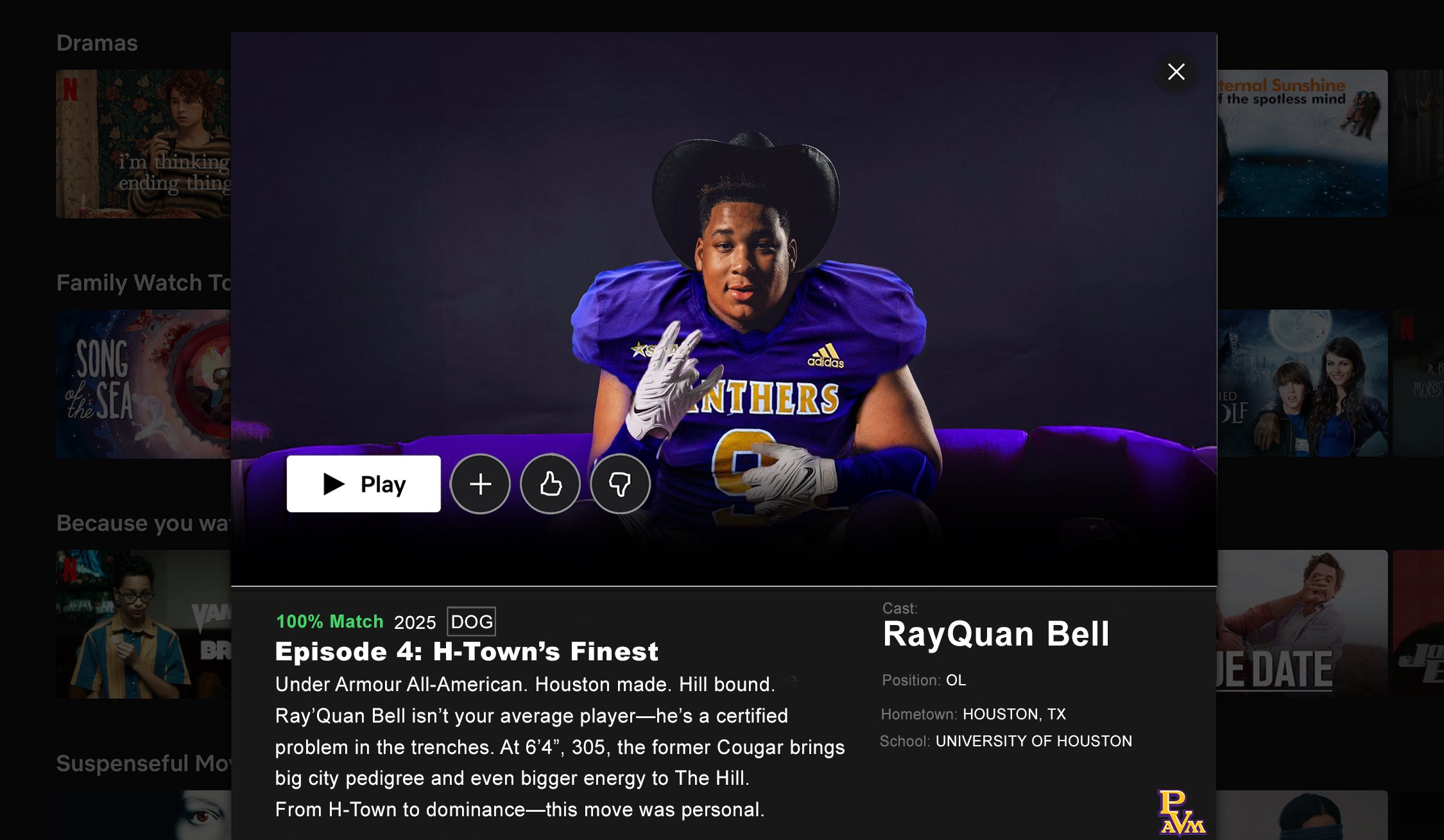Add title to My List with plus icon
Screen dimensions: 1444x840
(x=480, y=484)
